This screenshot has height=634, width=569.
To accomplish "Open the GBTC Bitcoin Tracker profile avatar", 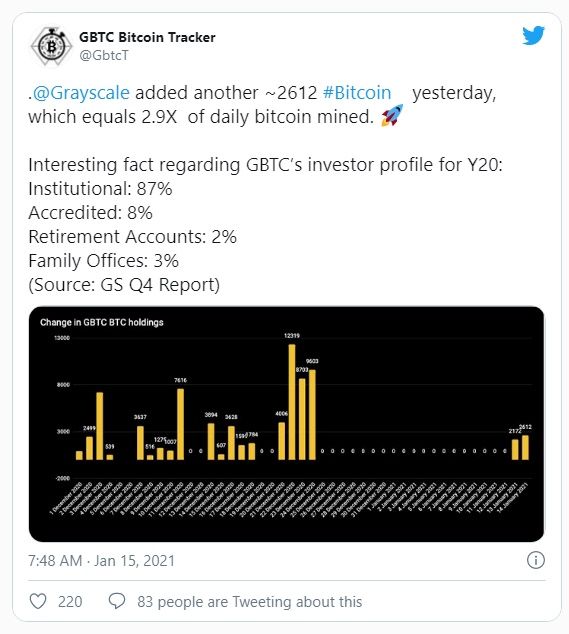I will coord(51,46).
